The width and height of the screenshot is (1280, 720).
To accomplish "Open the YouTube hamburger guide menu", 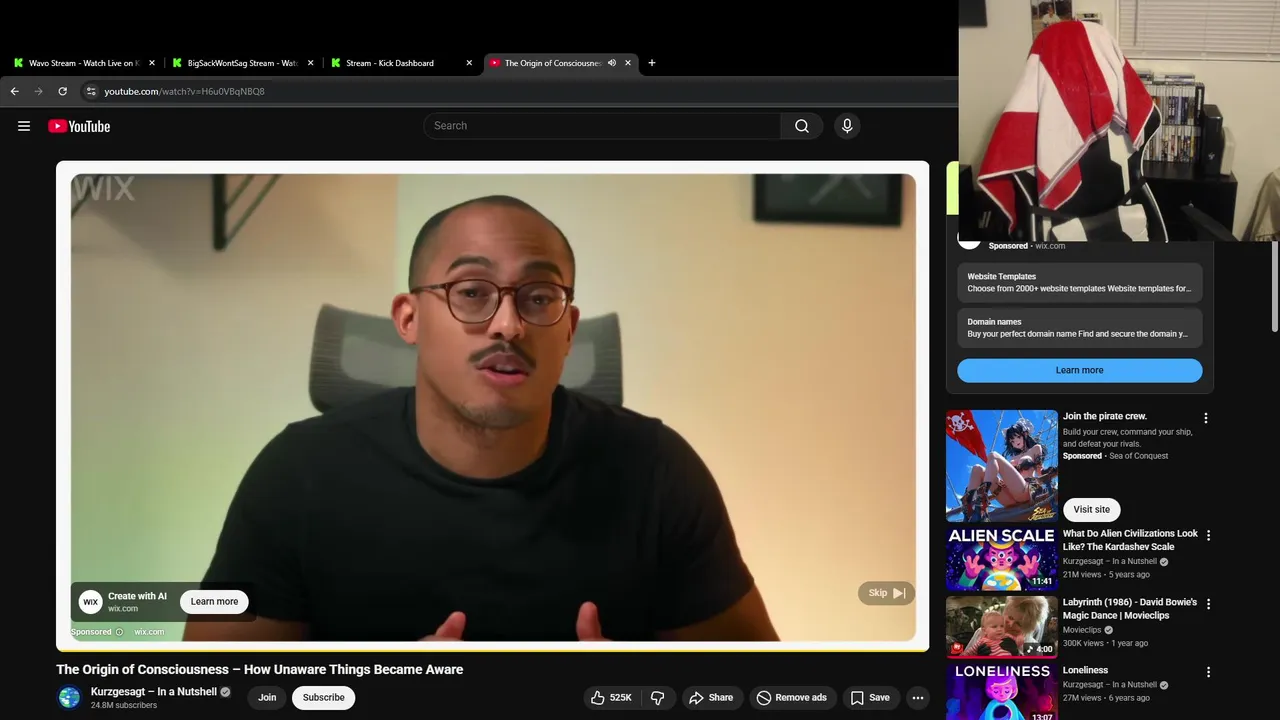I will tap(24, 126).
